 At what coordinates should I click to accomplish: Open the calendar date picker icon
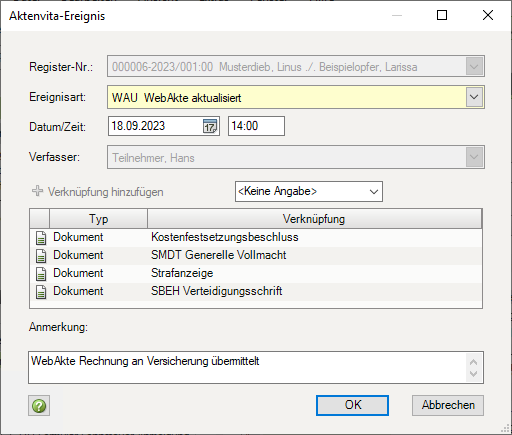[x=210, y=126]
